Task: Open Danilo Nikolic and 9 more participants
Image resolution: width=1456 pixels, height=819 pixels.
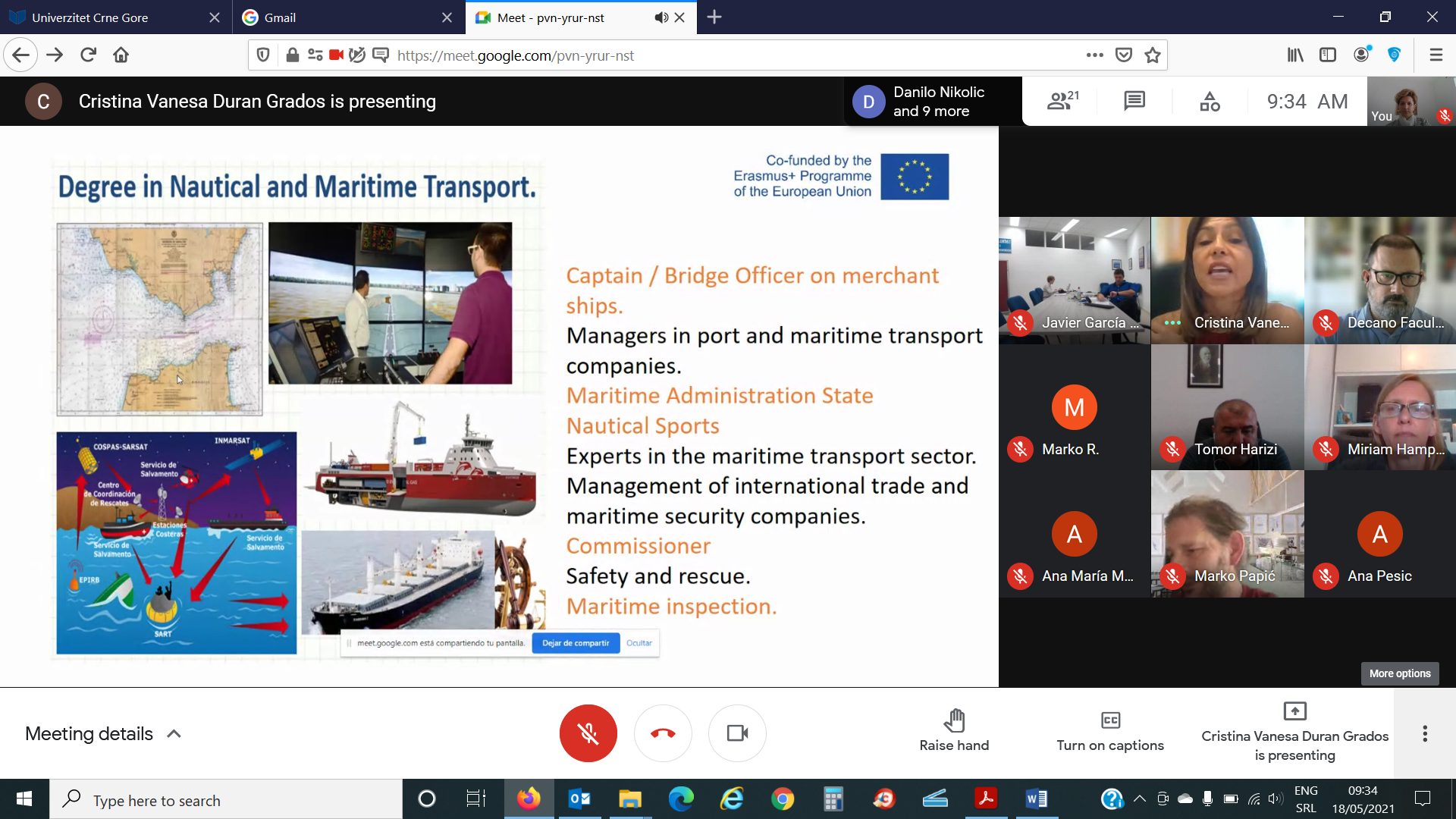Action: [933, 101]
